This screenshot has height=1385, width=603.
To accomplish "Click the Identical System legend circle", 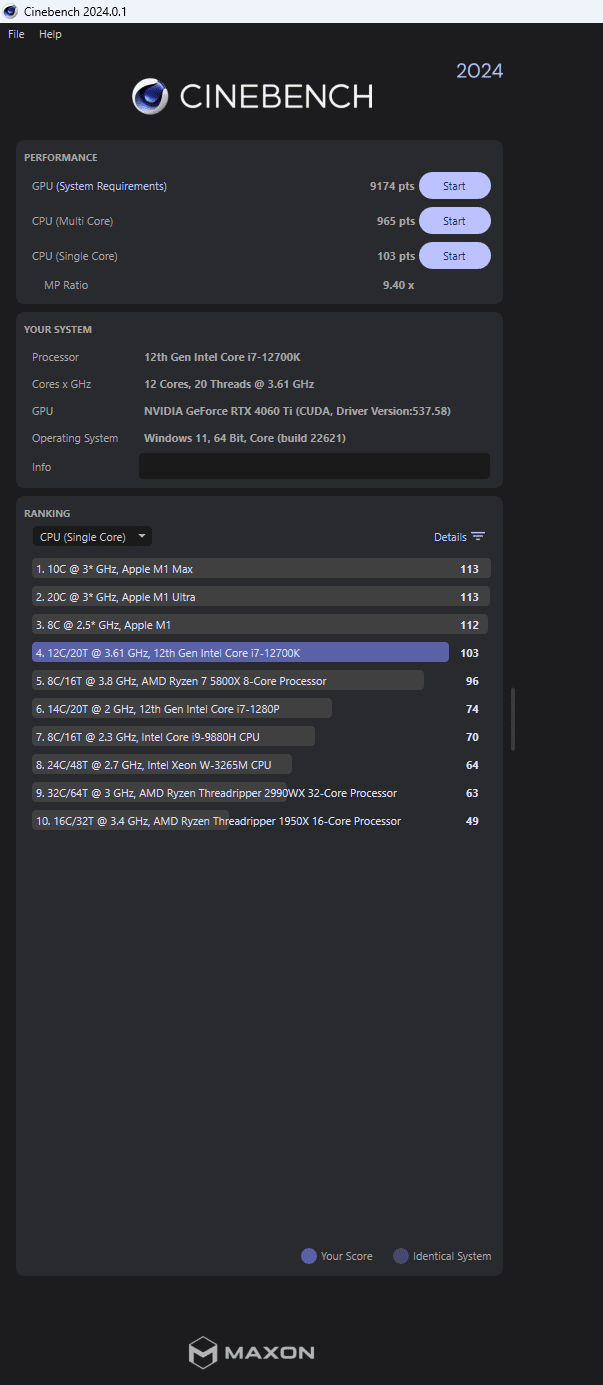I will click(401, 1256).
